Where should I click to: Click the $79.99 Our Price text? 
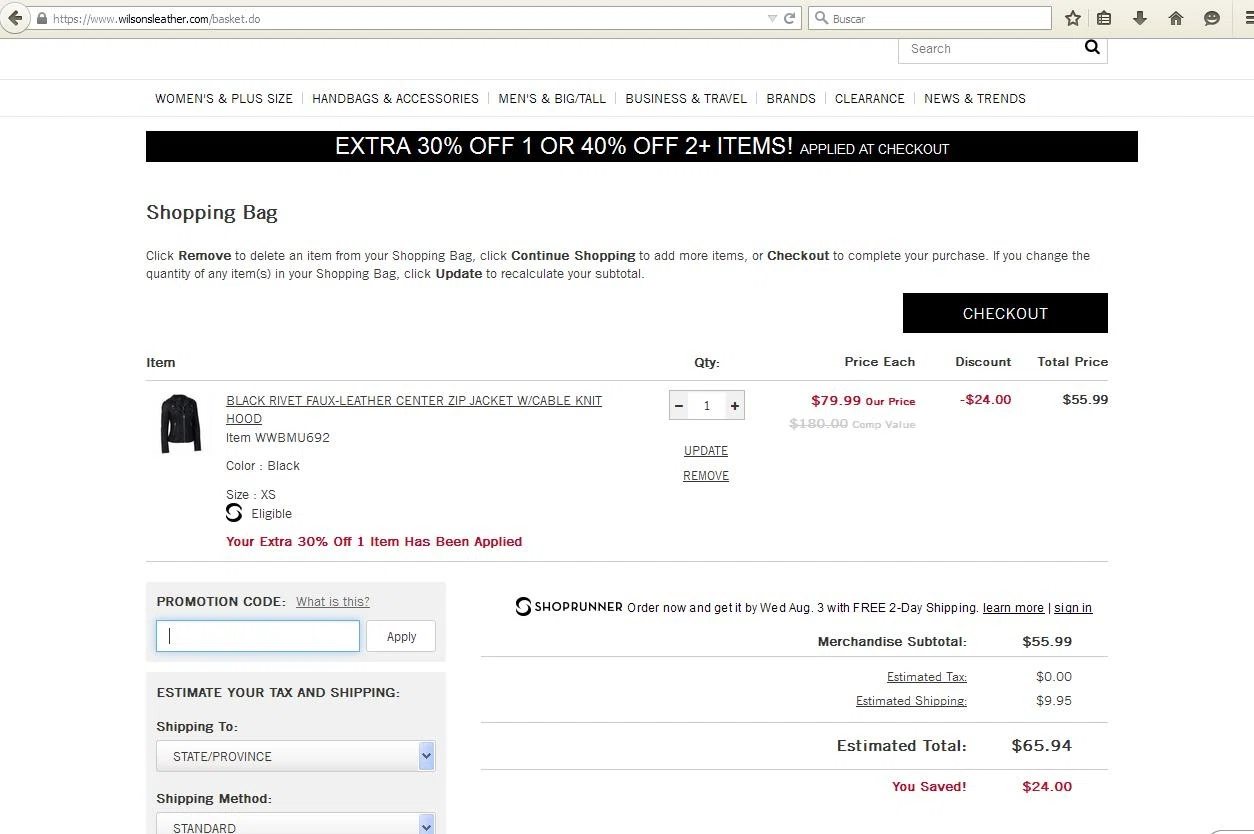[863, 400]
